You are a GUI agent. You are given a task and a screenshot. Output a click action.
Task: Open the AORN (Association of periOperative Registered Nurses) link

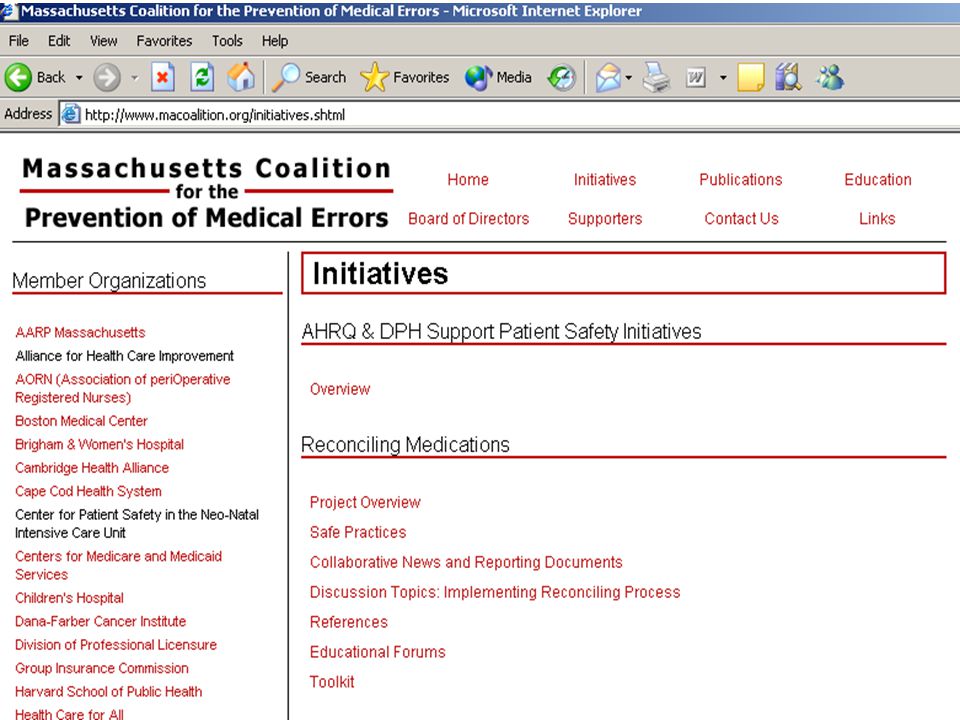tap(122, 388)
